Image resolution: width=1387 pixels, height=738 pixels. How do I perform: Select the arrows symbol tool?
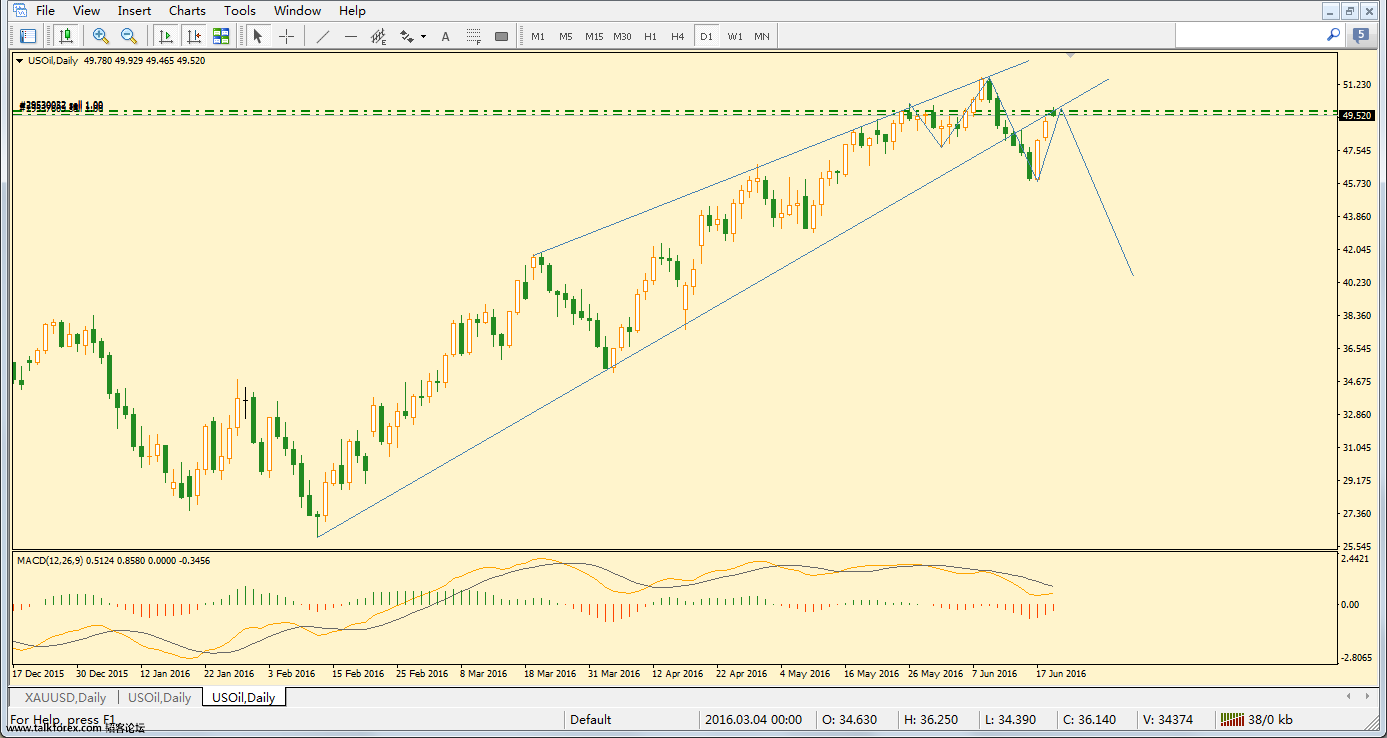(x=407, y=36)
